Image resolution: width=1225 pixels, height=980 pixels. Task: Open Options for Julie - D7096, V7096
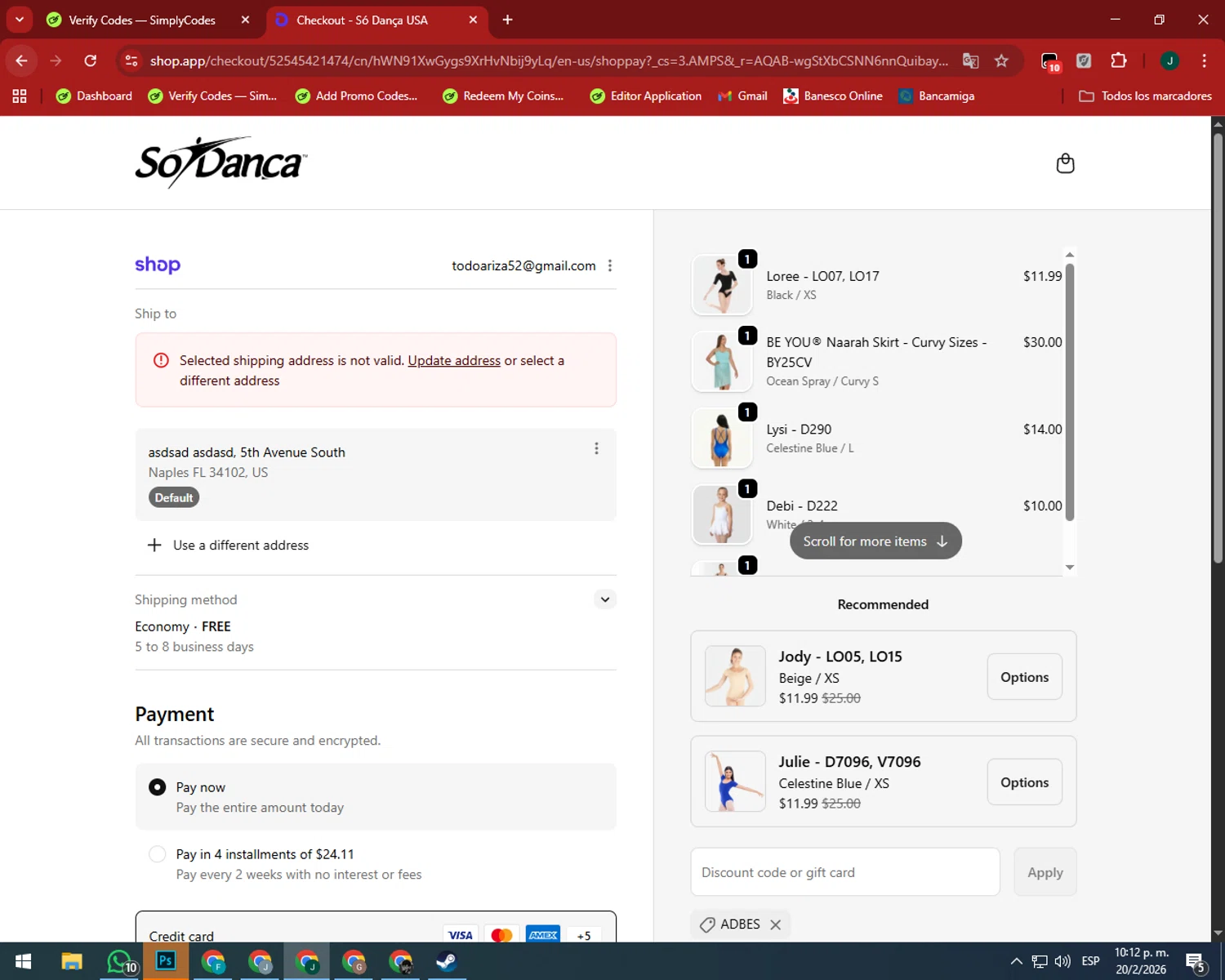1024,782
